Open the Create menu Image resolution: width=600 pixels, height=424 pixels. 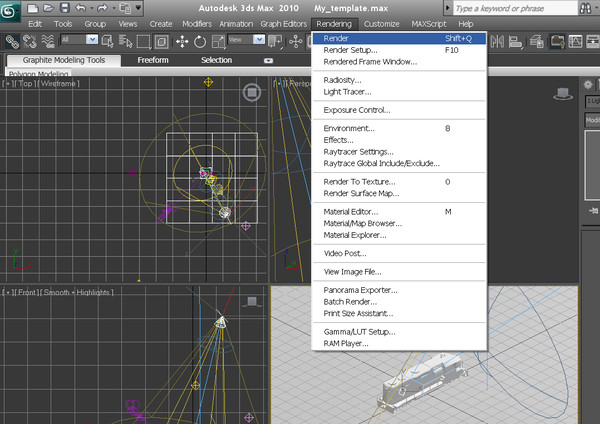point(161,24)
